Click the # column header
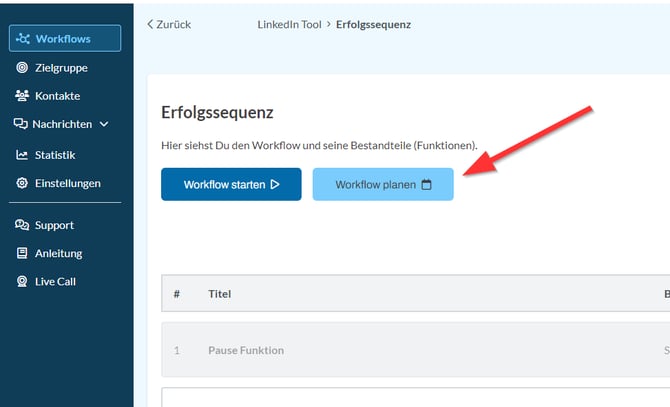 point(177,294)
